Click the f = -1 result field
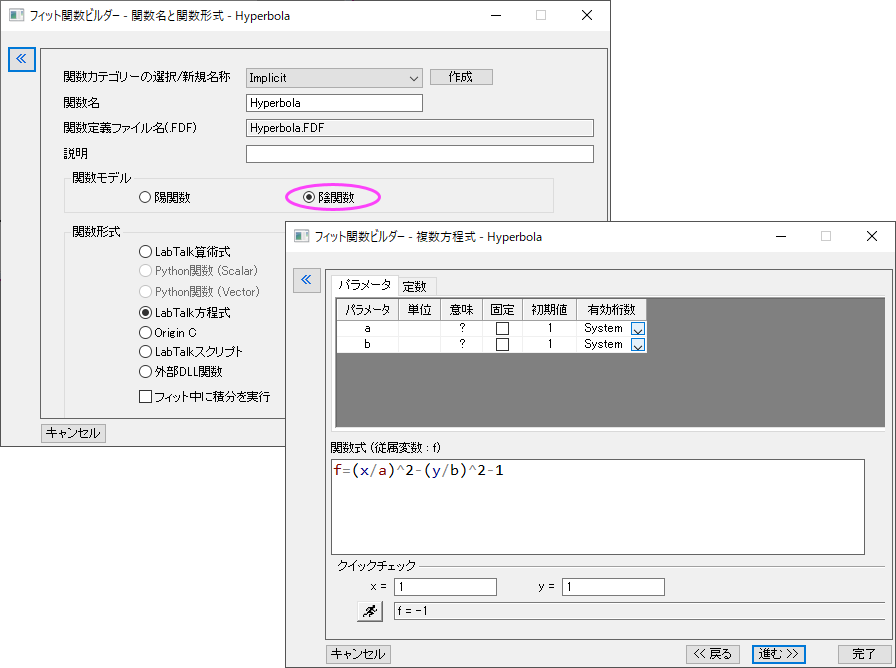This screenshot has height=668, width=896. (x=639, y=611)
